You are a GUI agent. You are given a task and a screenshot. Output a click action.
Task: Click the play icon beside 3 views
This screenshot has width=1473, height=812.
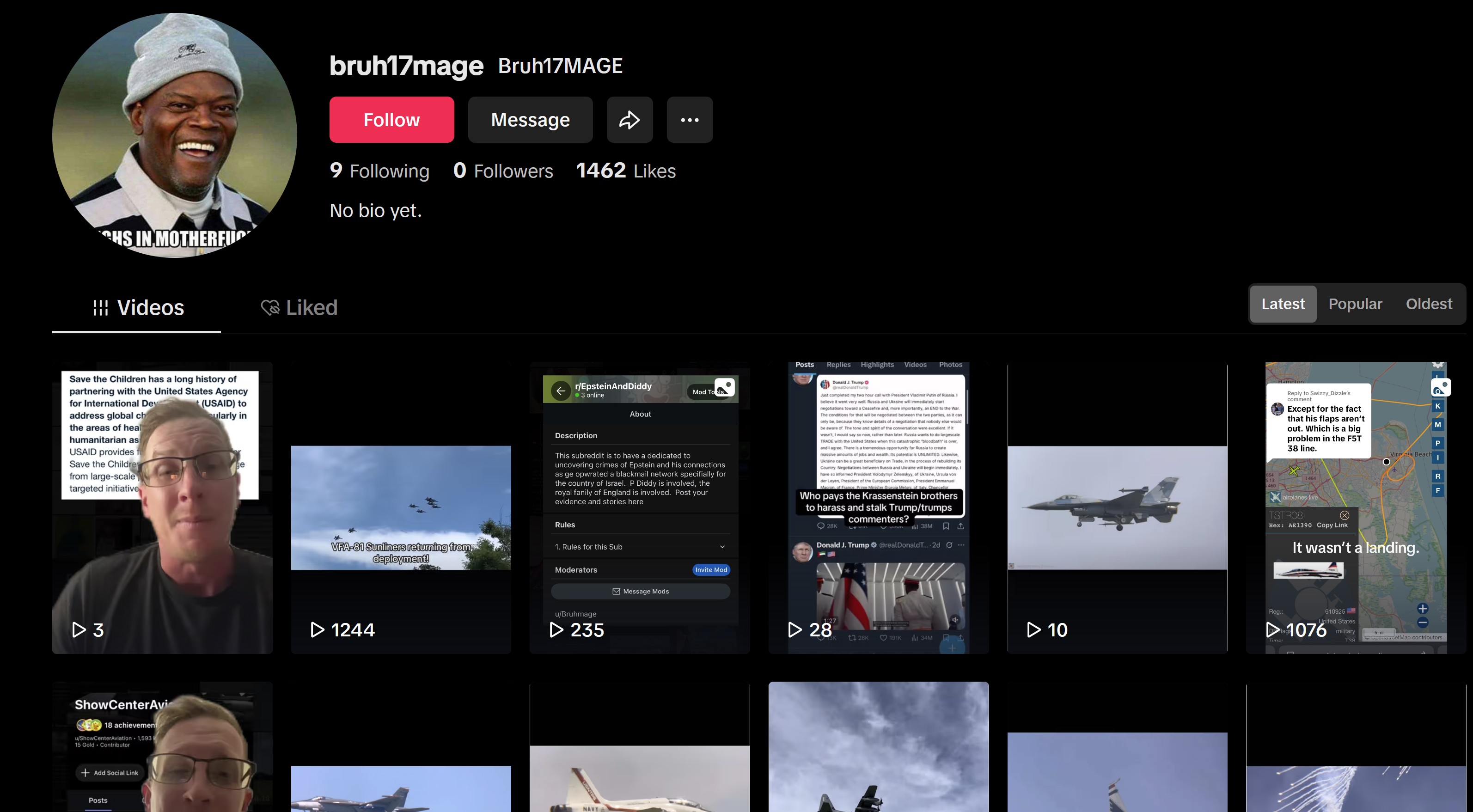click(x=78, y=629)
